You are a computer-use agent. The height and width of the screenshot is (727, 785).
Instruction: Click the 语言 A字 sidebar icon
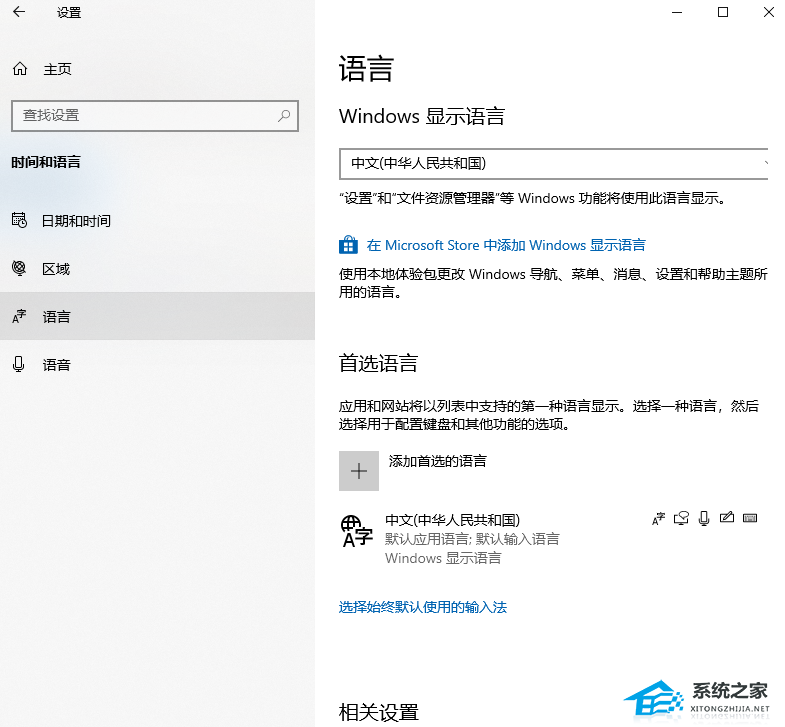point(19,316)
